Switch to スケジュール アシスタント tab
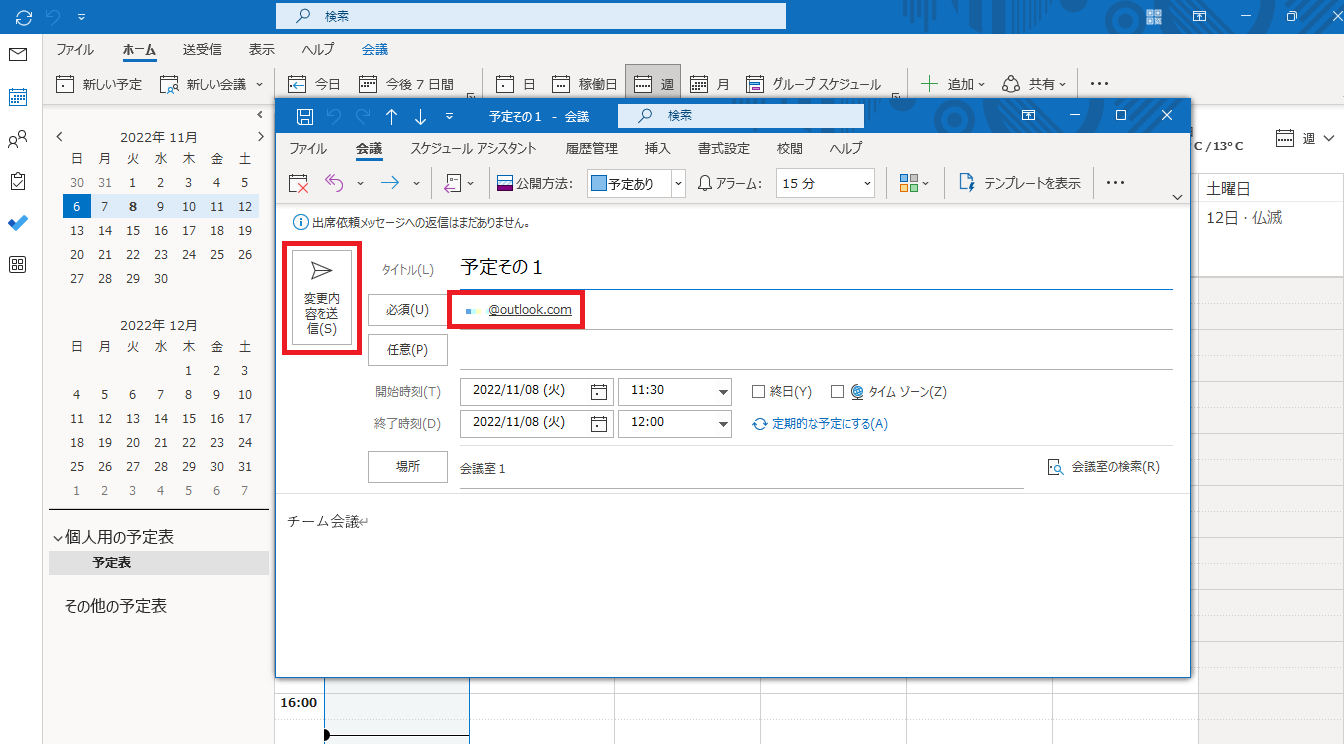The image size is (1344, 744). pyautogui.click(x=473, y=148)
